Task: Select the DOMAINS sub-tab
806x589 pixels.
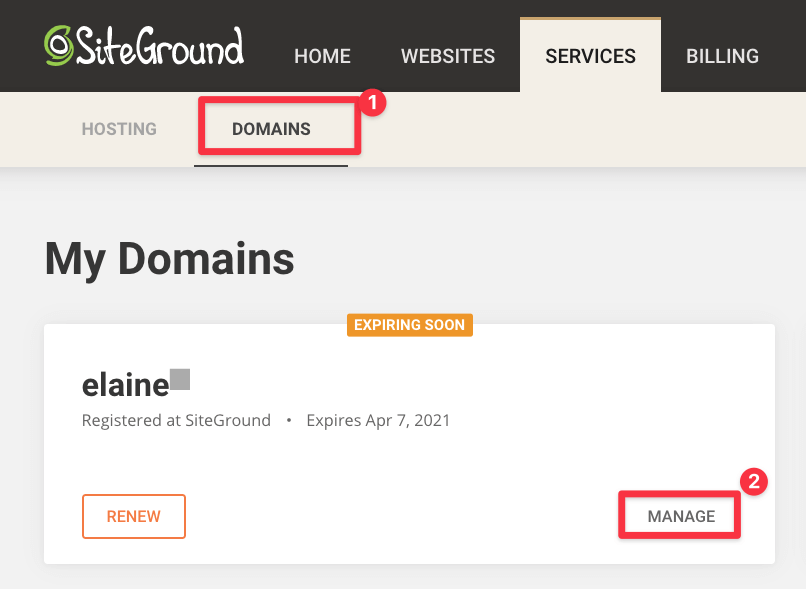Action: click(x=271, y=129)
